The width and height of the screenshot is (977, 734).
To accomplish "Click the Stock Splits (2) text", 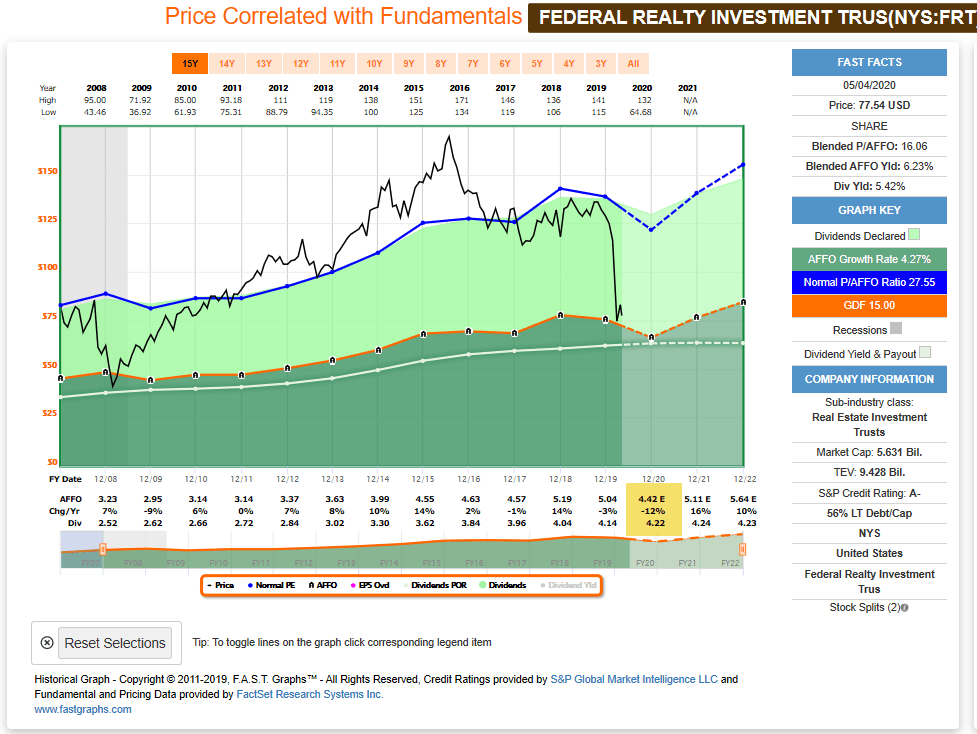I will [x=865, y=608].
